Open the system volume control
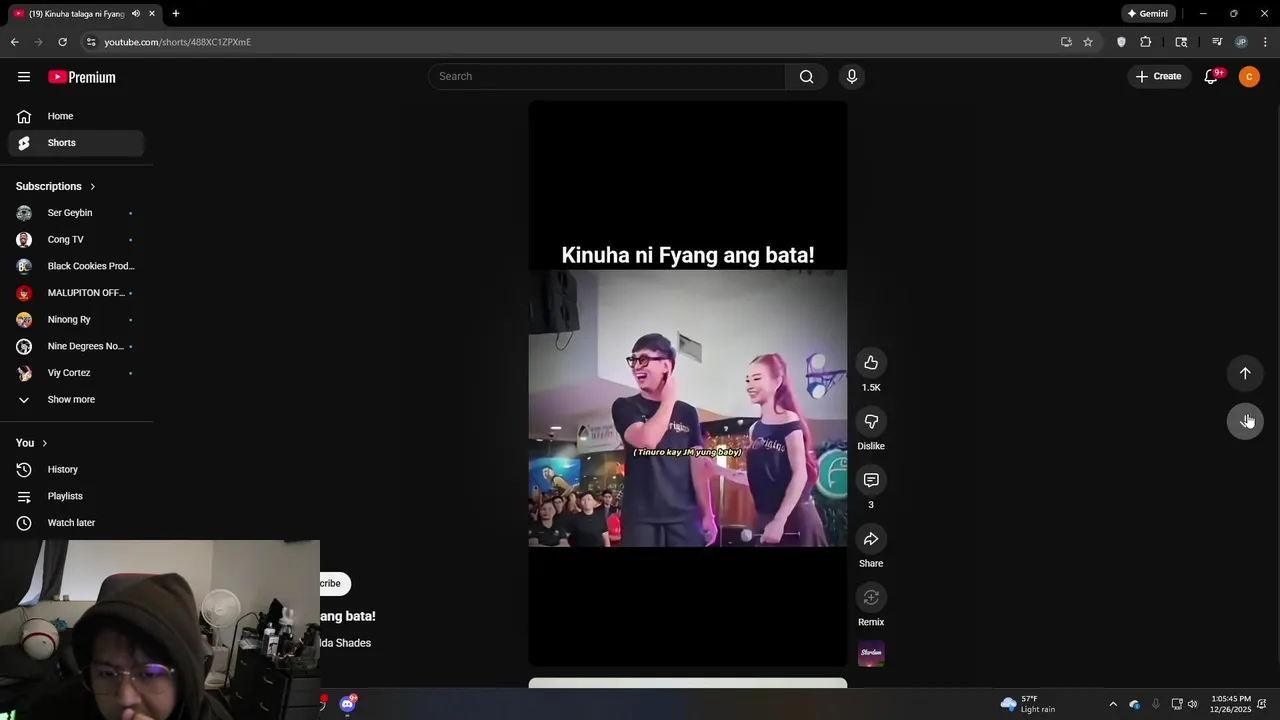This screenshot has width=1280, height=720. click(1192, 704)
